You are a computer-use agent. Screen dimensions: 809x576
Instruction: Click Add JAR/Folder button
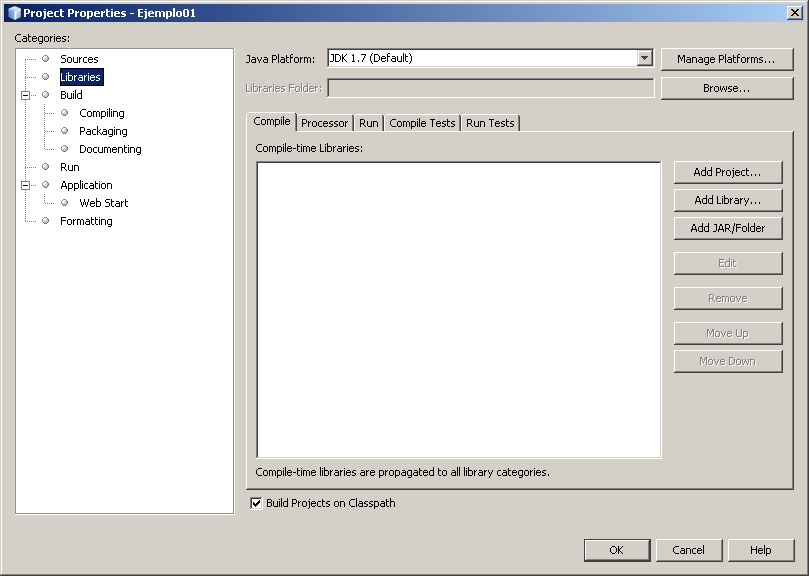pos(727,228)
